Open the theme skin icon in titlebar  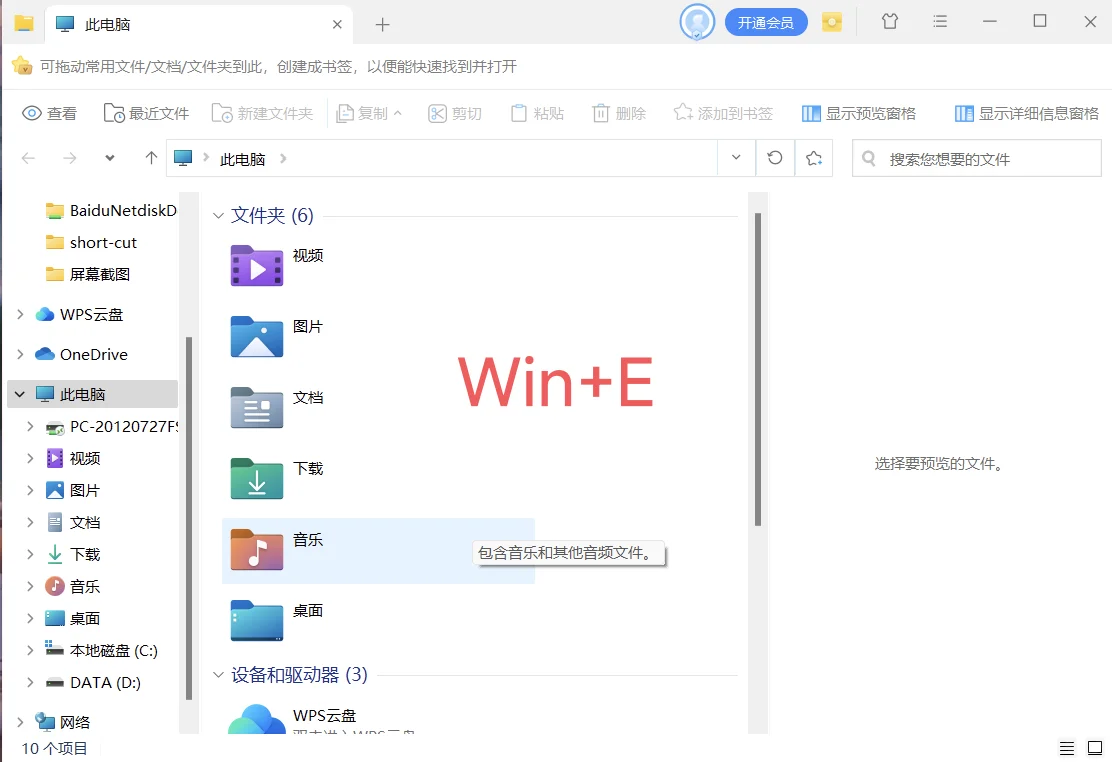(x=889, y=21)
